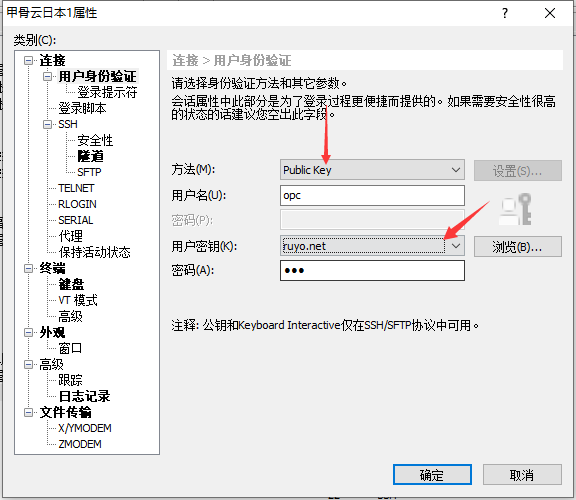Click the 取消 button

522,475
